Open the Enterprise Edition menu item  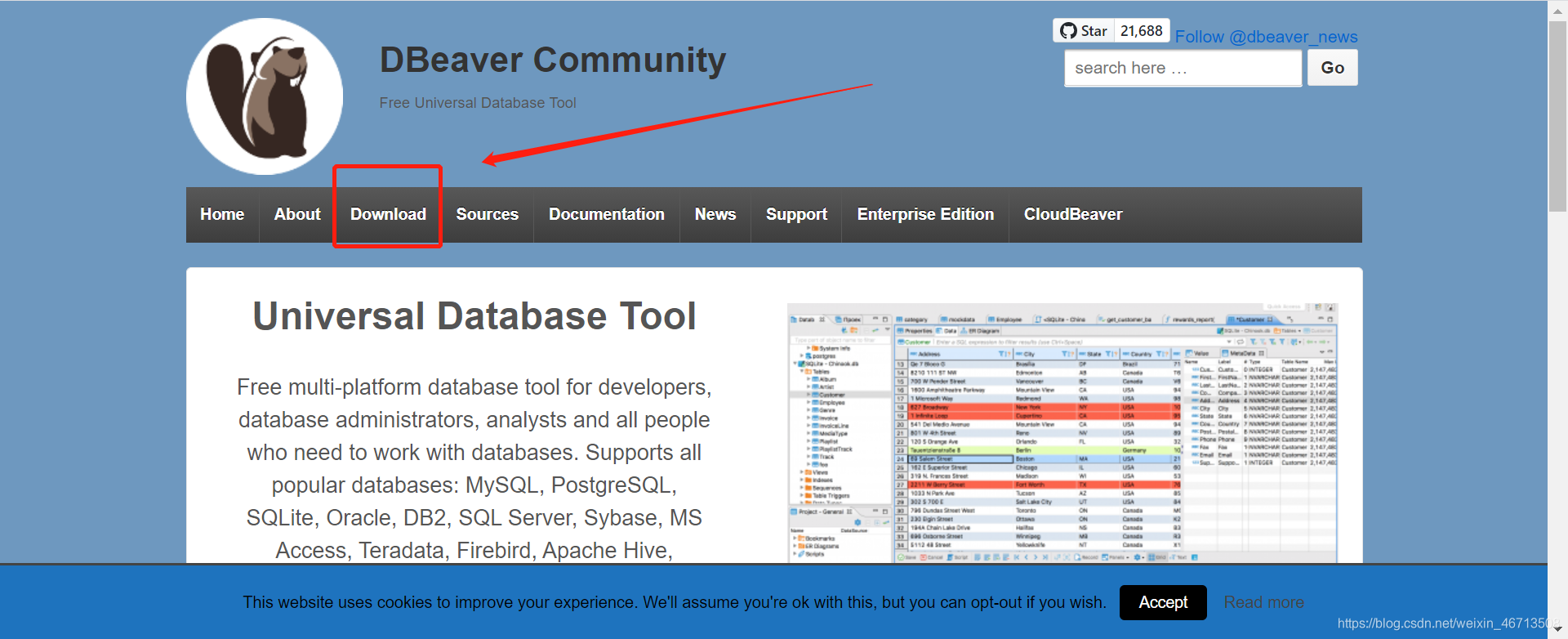(x=925, y=214)
